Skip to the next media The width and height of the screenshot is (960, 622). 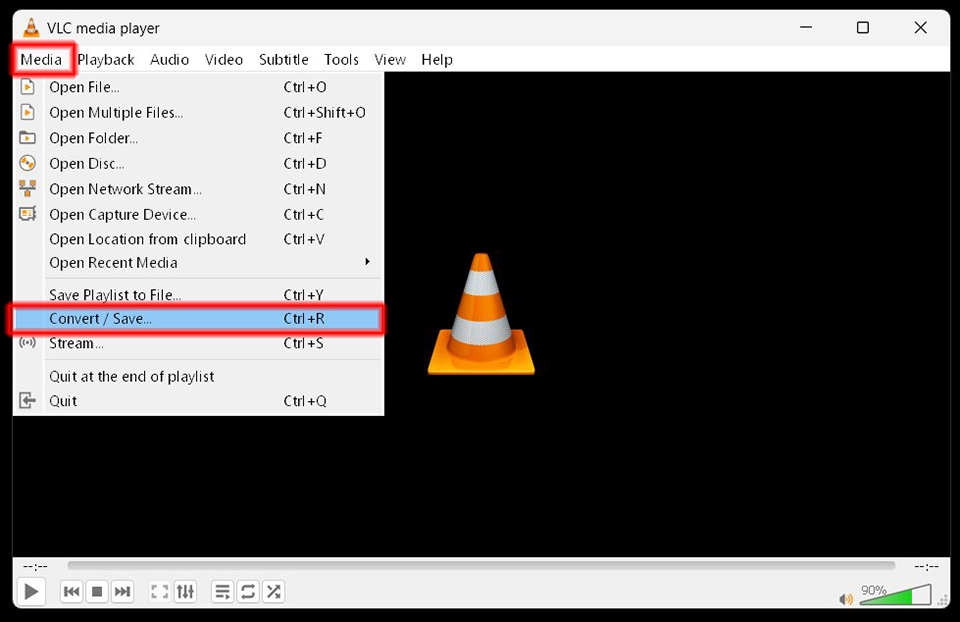[122, 591]
